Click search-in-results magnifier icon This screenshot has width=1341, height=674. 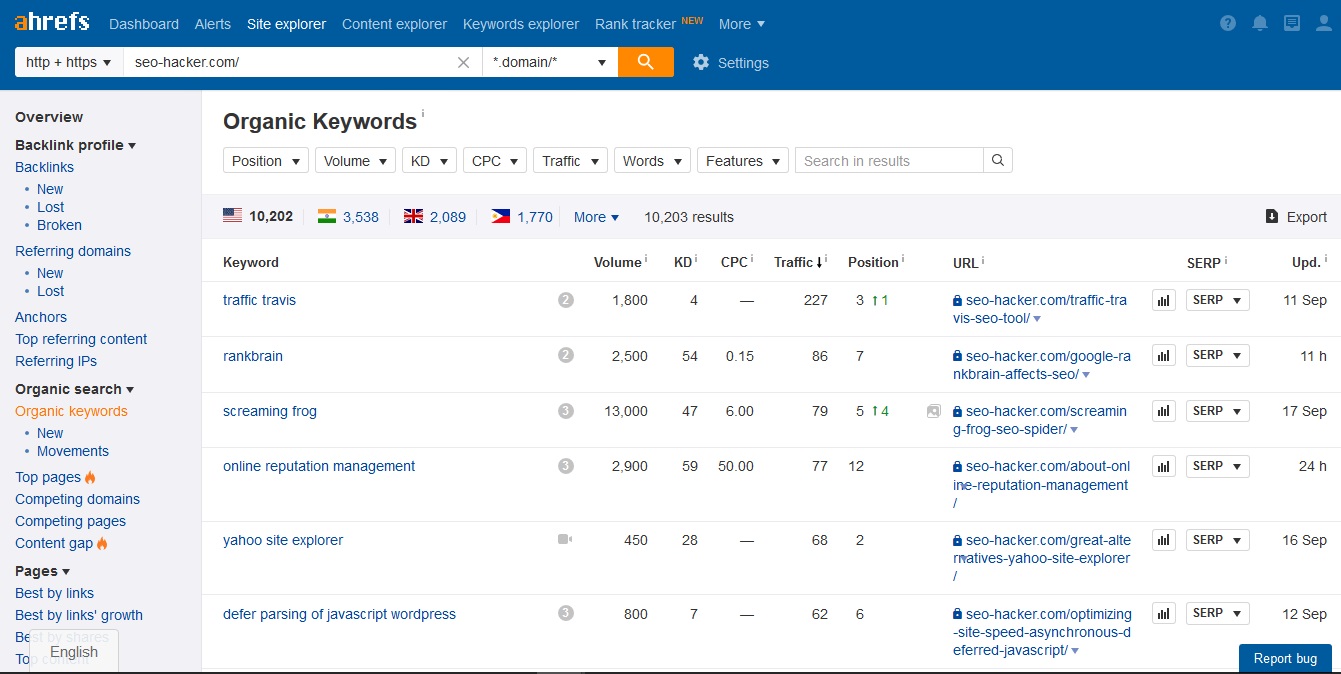(x=997, y=161)
